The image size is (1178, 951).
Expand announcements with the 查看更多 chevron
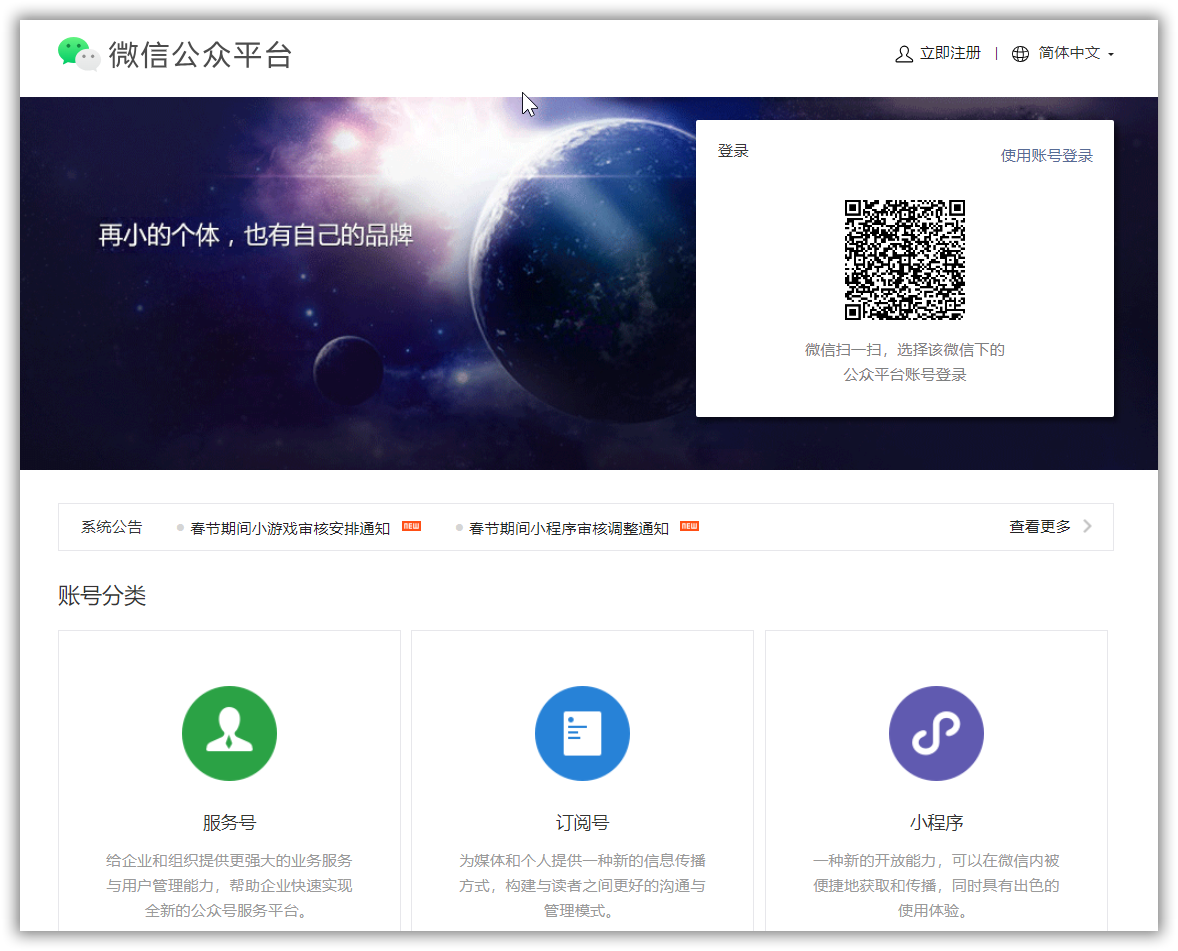1087,526
